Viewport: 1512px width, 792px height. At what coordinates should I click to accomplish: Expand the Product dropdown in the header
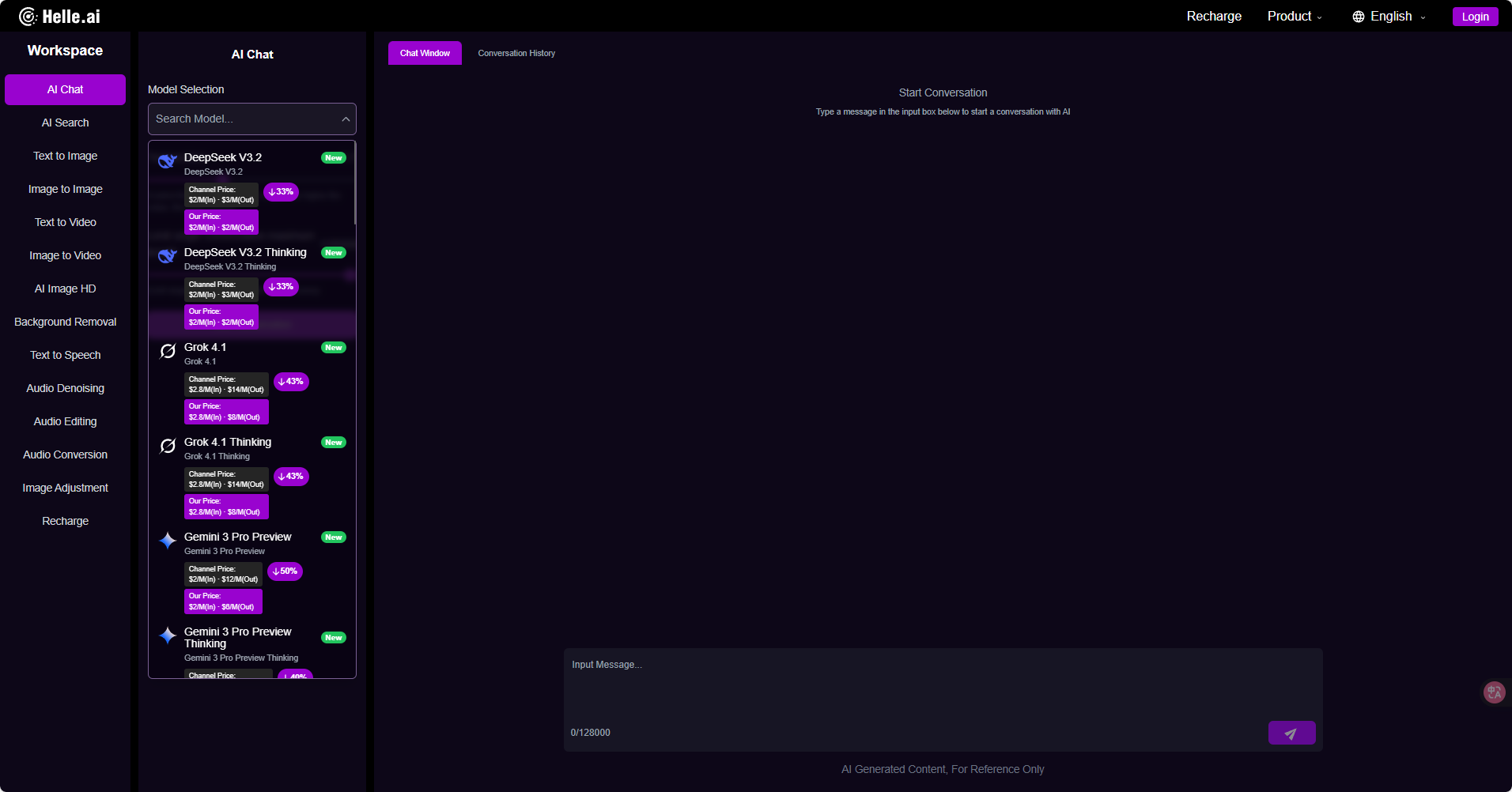[1295, 16]
